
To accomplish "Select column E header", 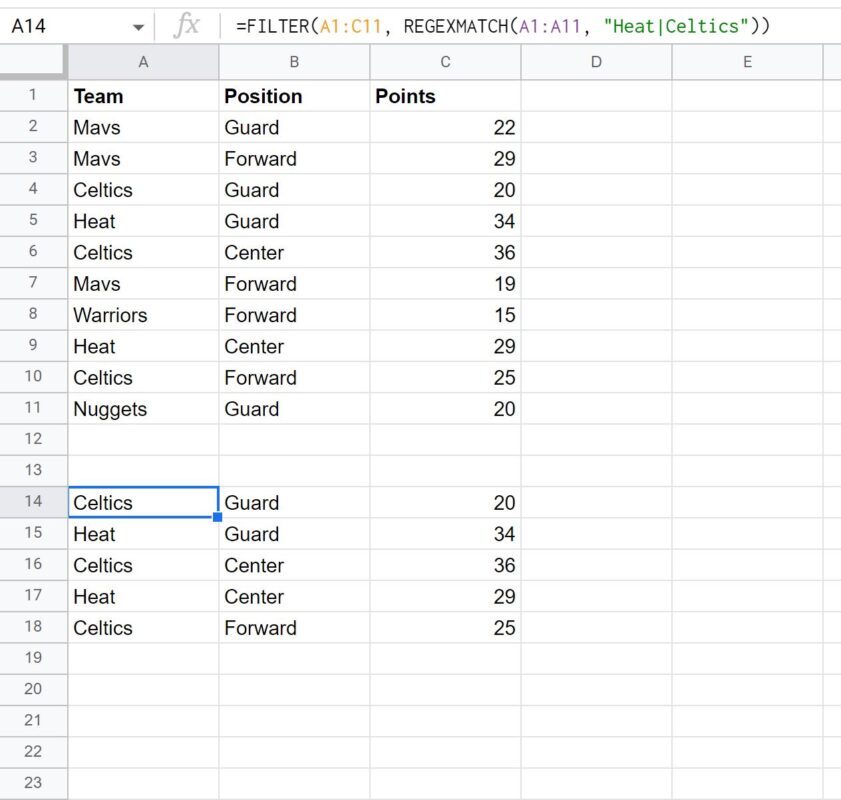I will click(747, 62).
